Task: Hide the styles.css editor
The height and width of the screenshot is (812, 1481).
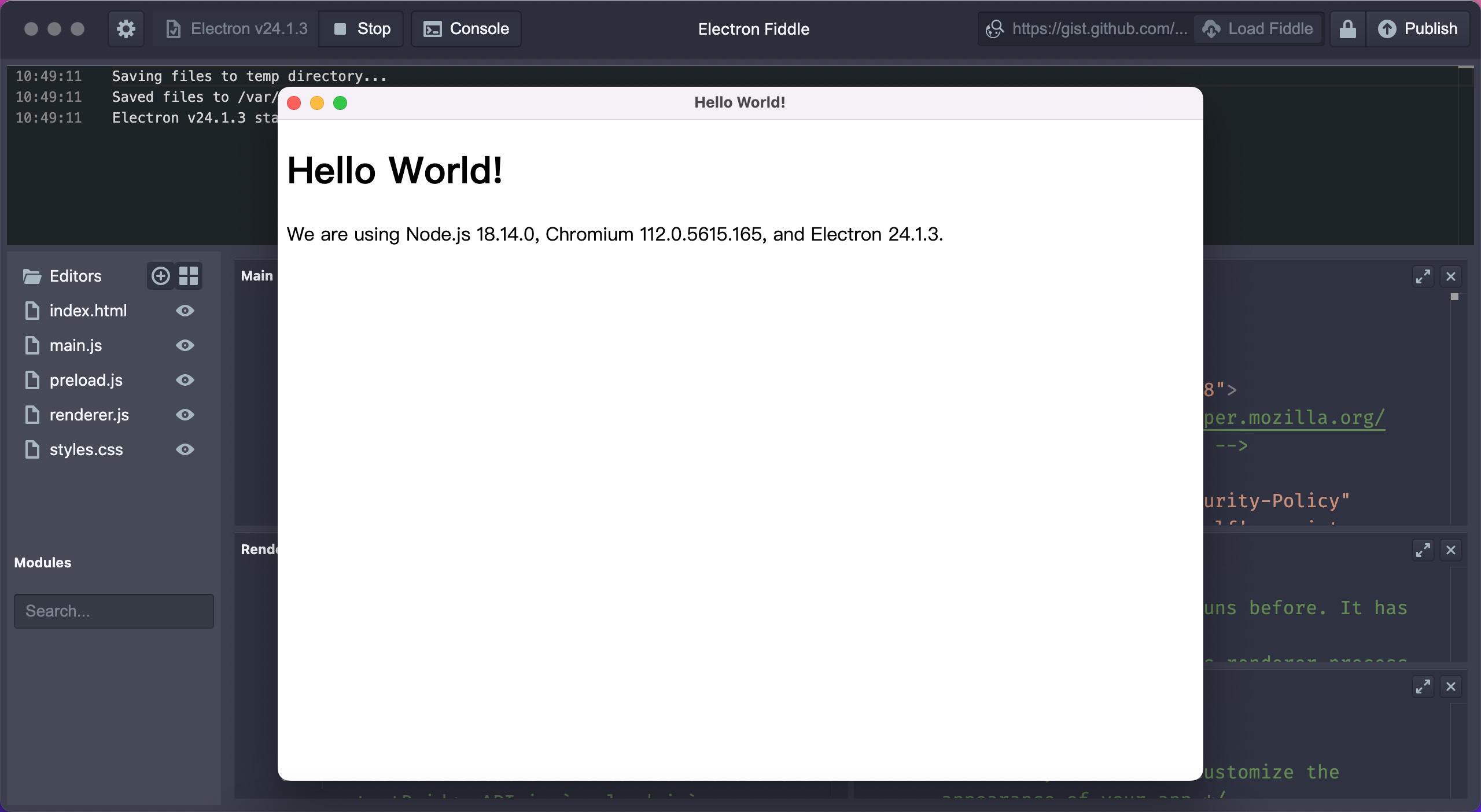Action: (185, 449)
